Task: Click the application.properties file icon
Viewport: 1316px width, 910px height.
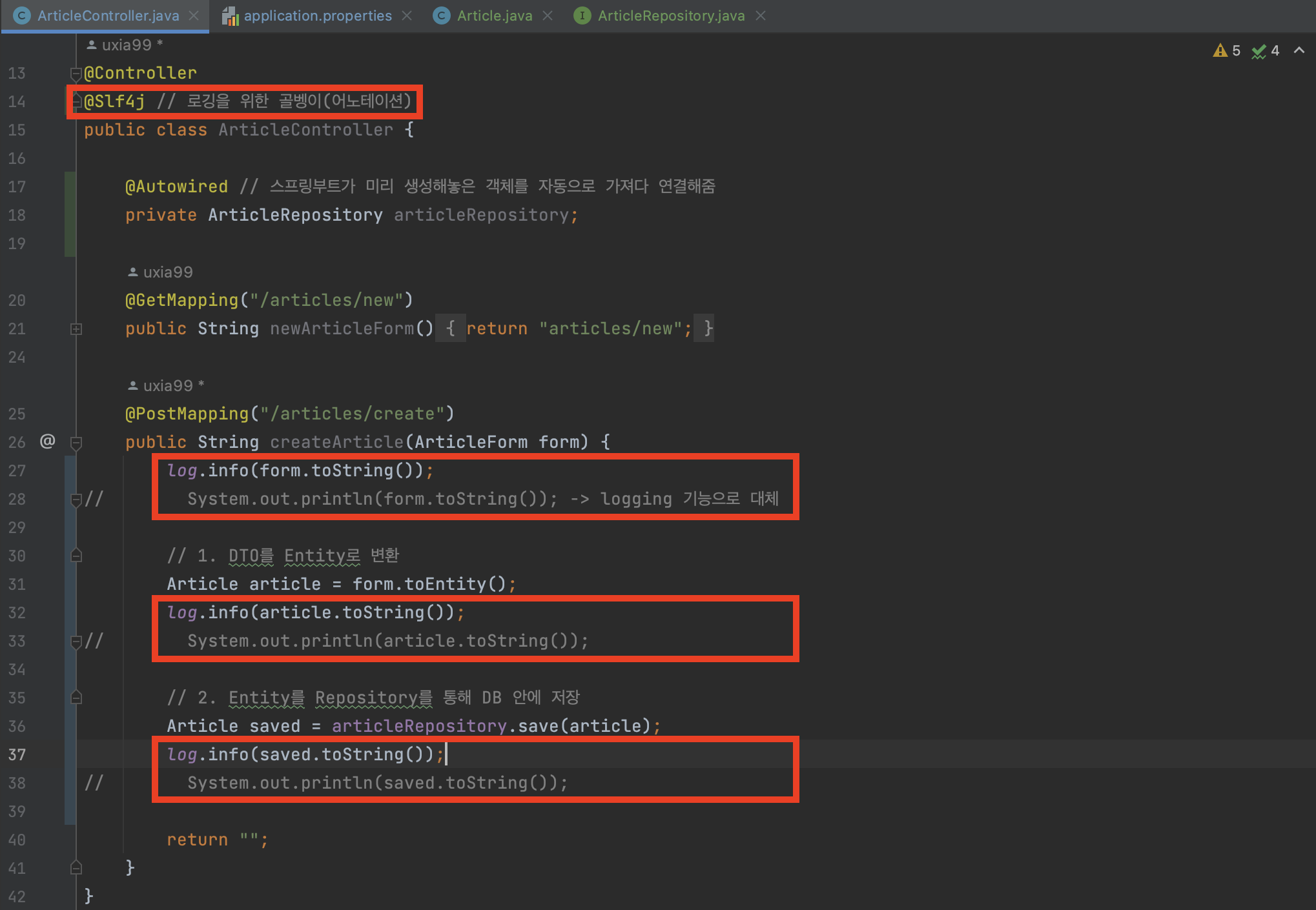Action: 230,16
